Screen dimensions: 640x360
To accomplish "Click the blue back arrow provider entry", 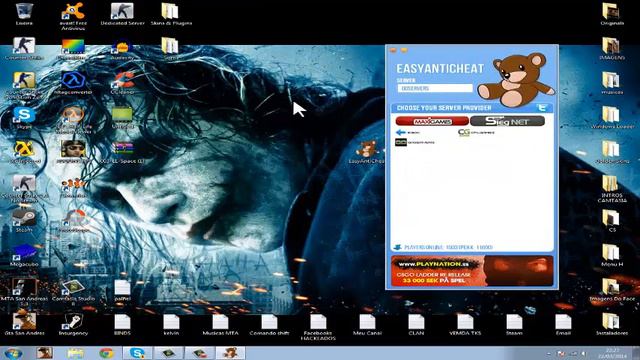I will (407, 132).
